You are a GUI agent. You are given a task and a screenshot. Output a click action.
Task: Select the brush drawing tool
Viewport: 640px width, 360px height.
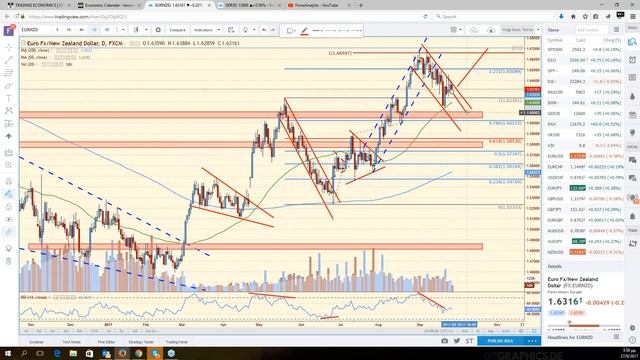(9, 86)
